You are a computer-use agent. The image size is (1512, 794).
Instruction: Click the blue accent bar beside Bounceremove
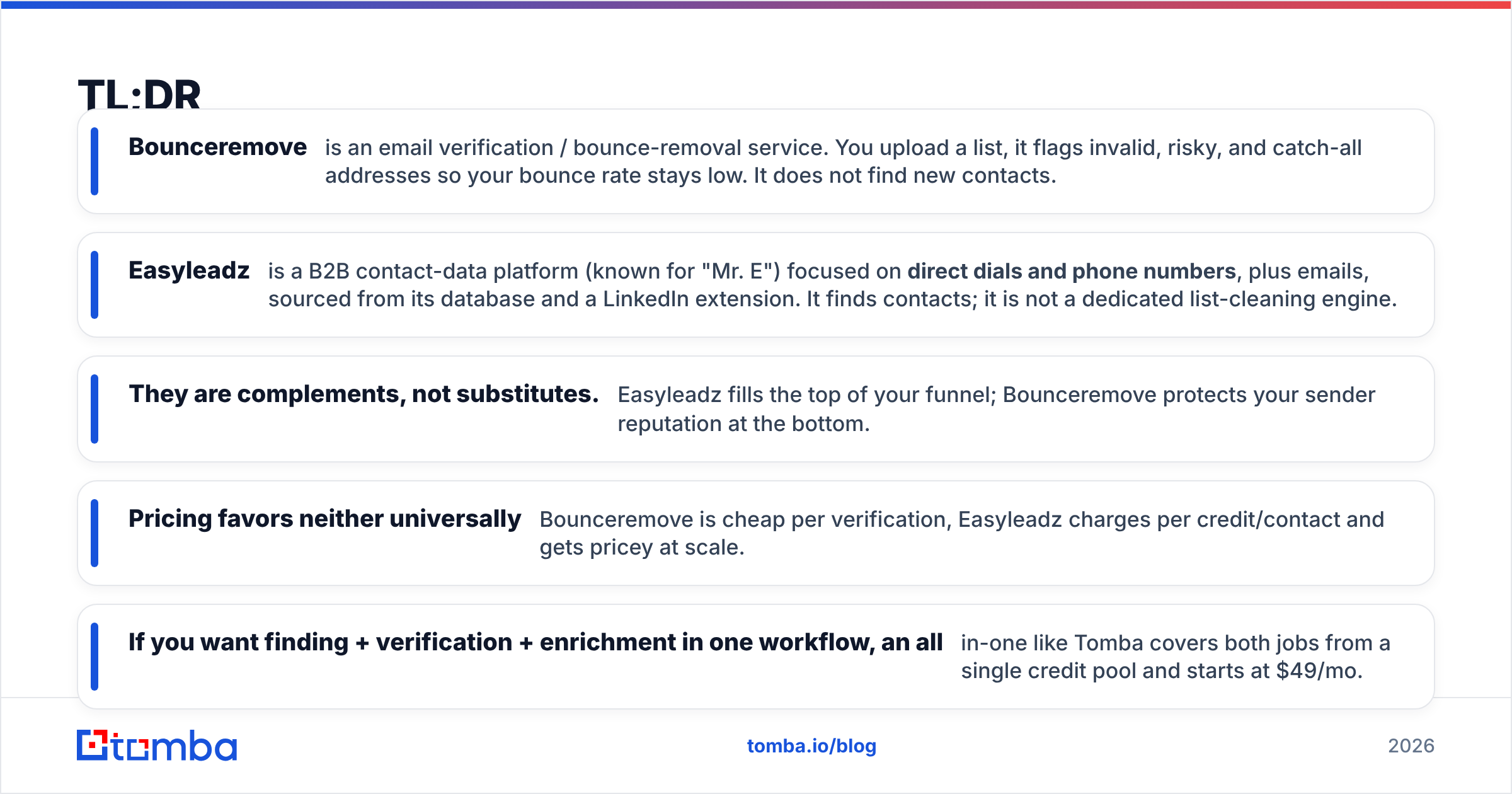94,161
